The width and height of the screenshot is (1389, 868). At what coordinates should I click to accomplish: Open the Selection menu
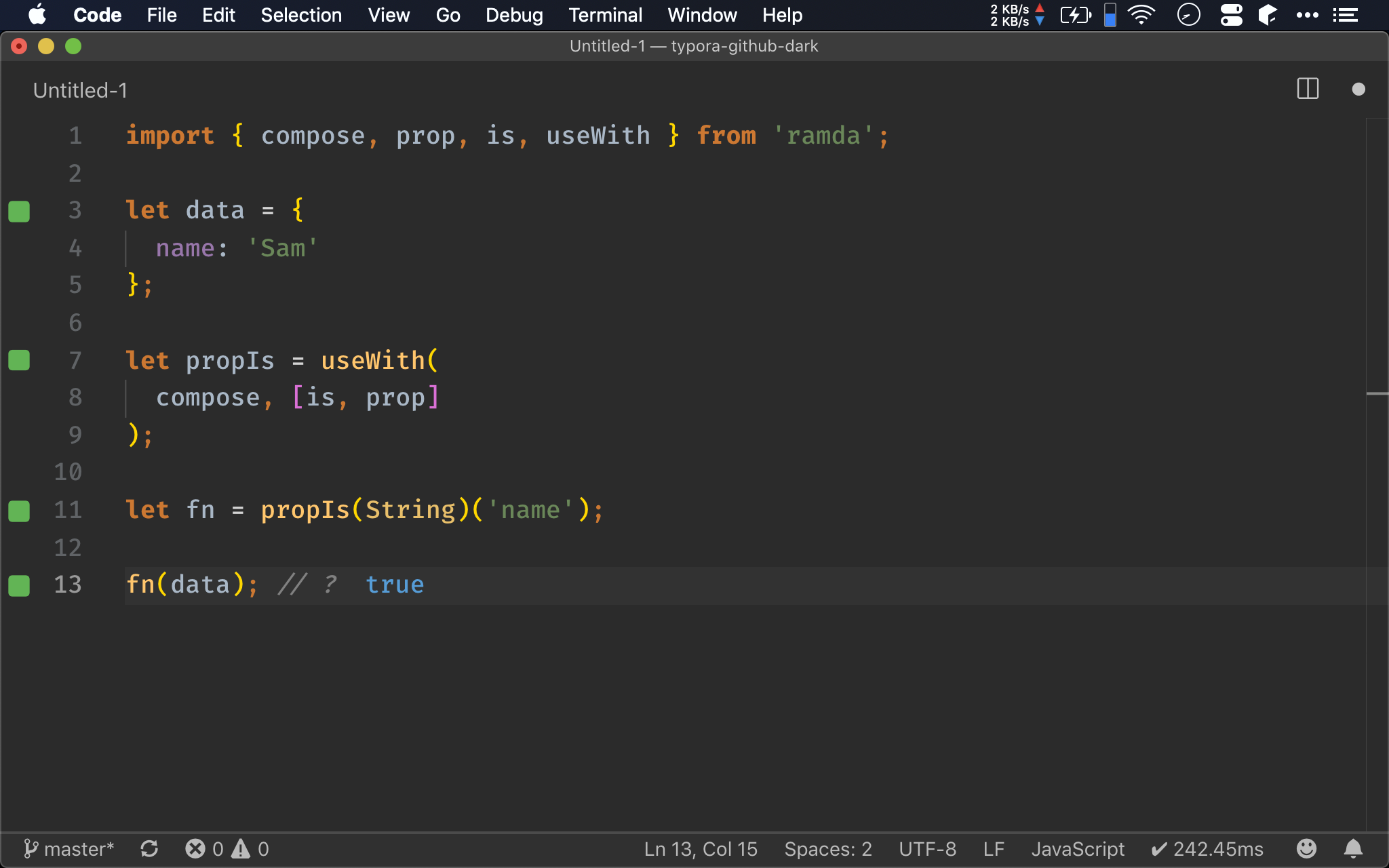pos(301,15)
